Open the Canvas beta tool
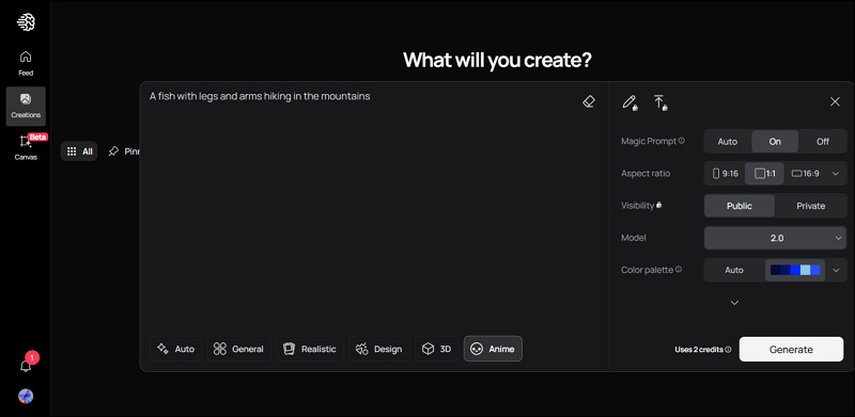The width and height of the screenshot is (855, 417). 26,147
